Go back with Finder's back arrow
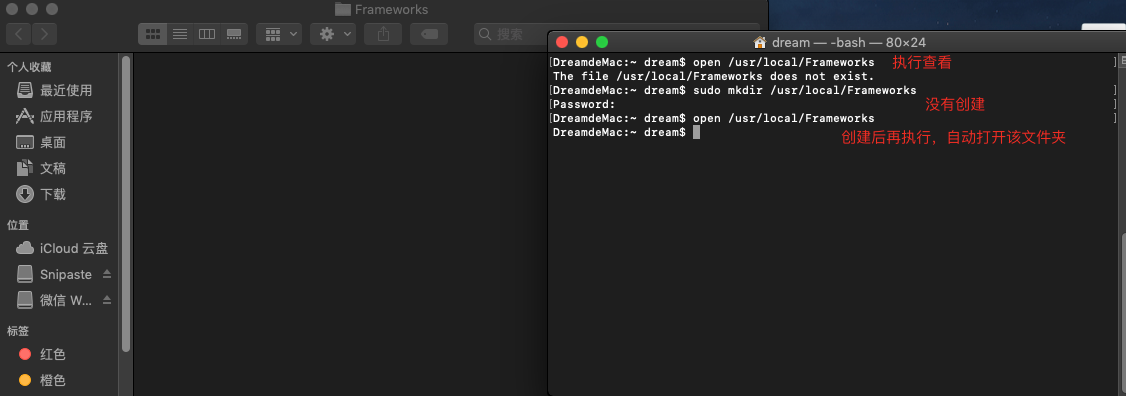Image resolution: width=1126 pixels, height=396 pixels. pos(19,34)
